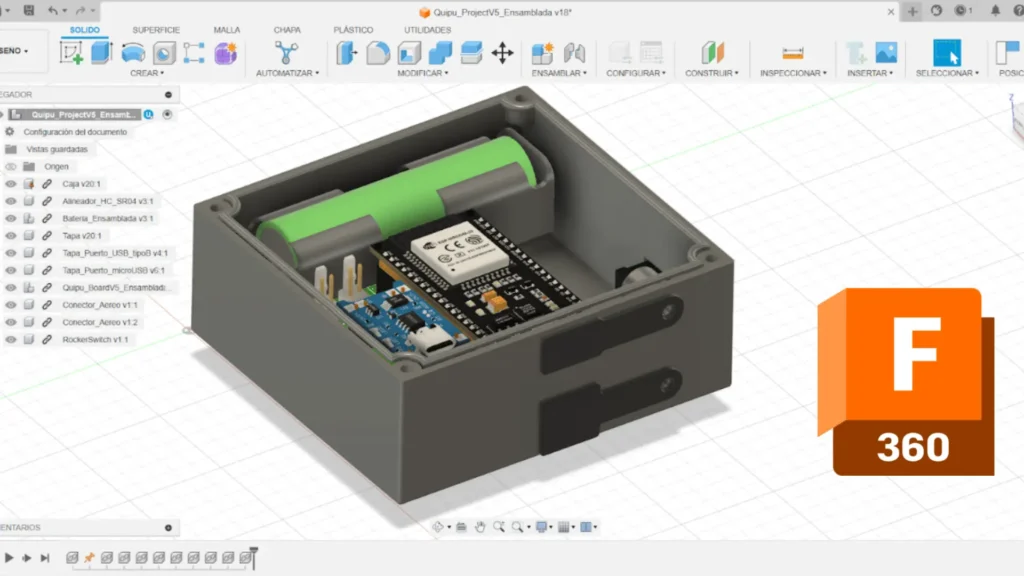Click the Measure icon above Inspeccionar
This screenshot has width=1024, height=576.
(x=792, y=53)
